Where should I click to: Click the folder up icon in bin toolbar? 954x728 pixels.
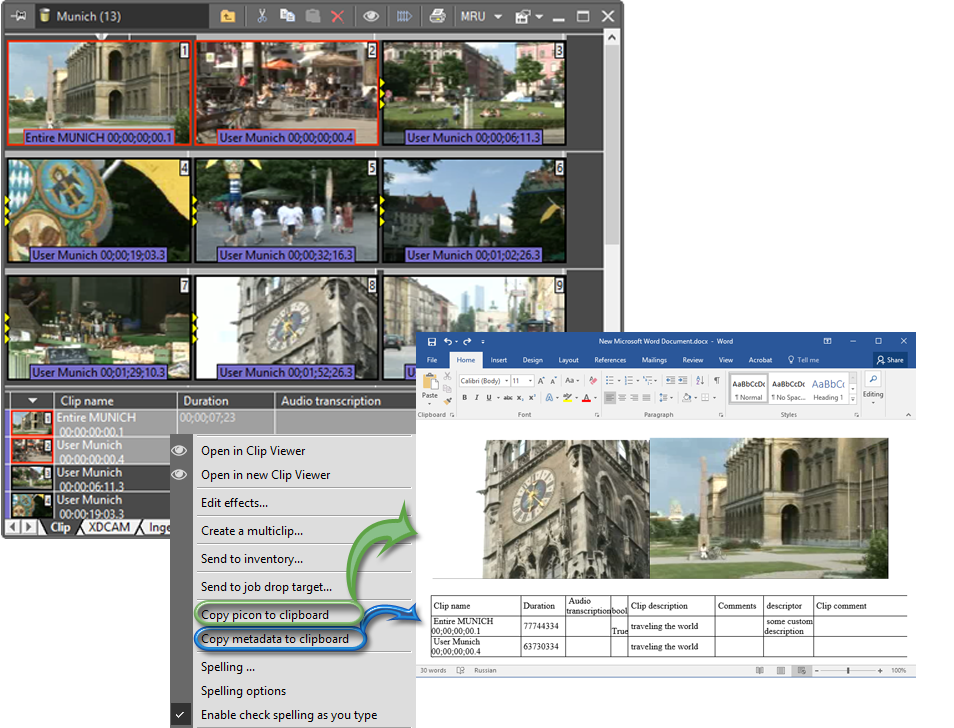coord(228,16)
